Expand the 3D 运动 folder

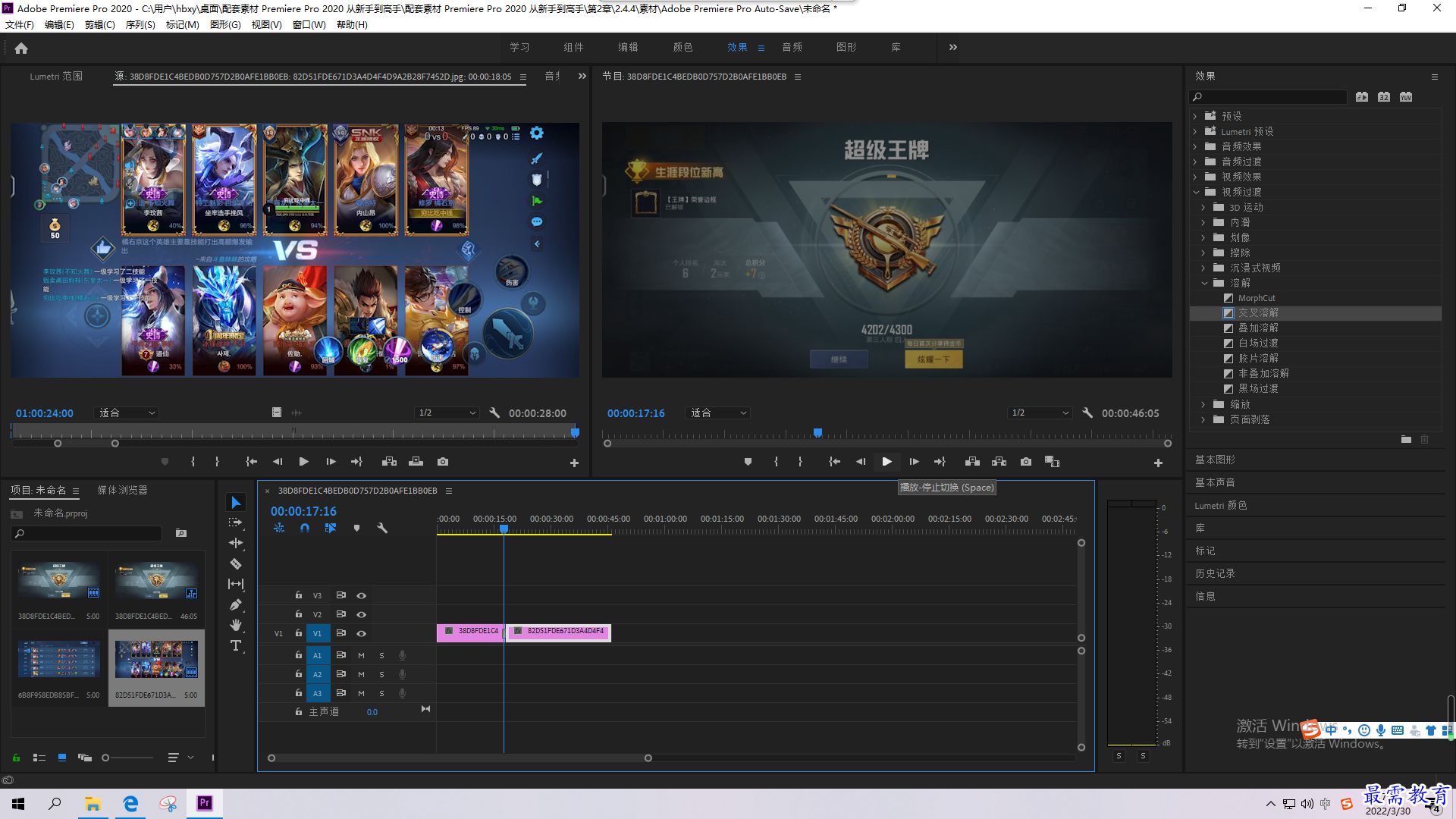click(1203, 207)
